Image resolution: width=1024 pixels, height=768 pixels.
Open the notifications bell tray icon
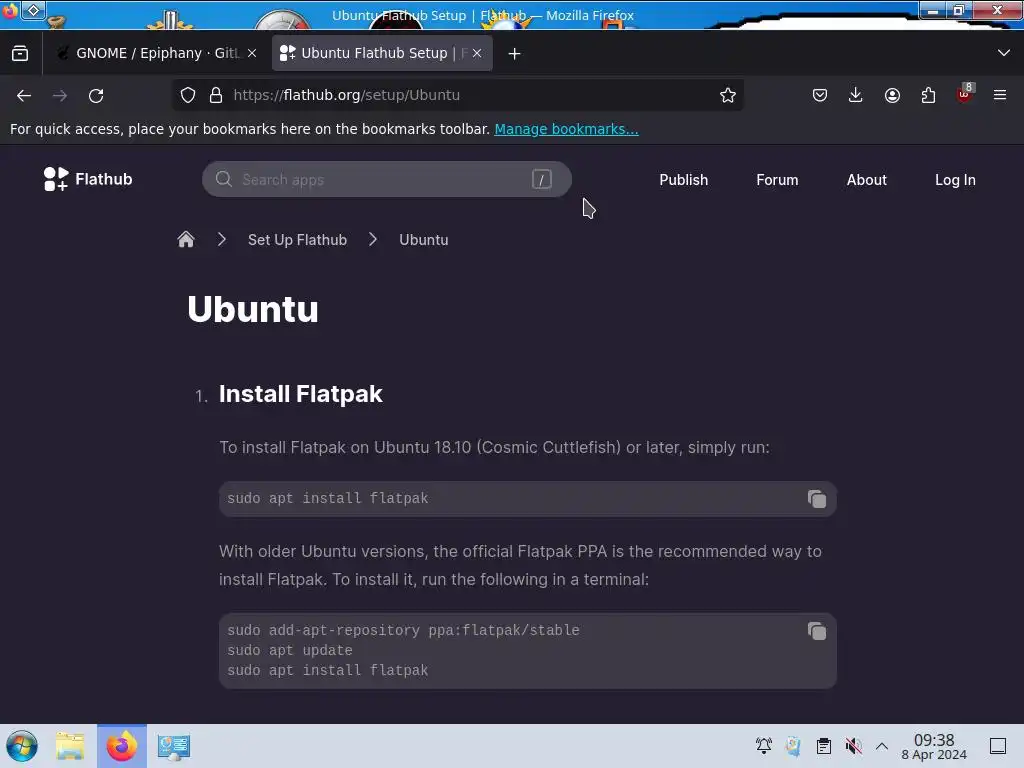point(763,746)
